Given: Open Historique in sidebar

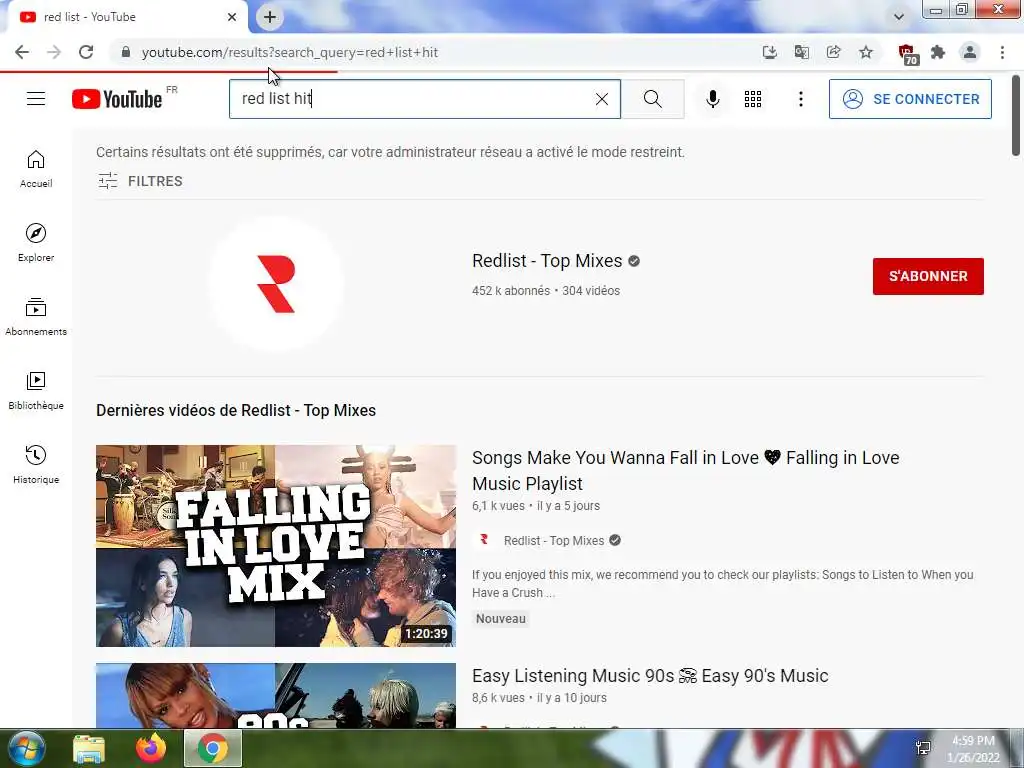Looking at the screenshot, I should point(36,464).
